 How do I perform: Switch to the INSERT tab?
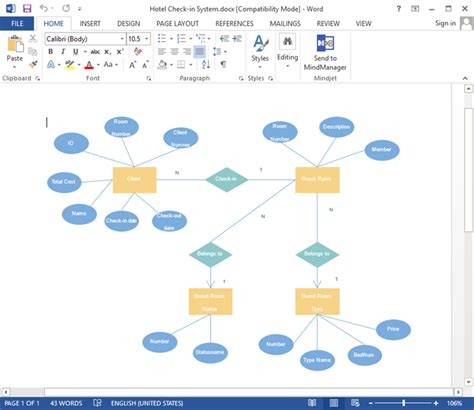(90, 23)
